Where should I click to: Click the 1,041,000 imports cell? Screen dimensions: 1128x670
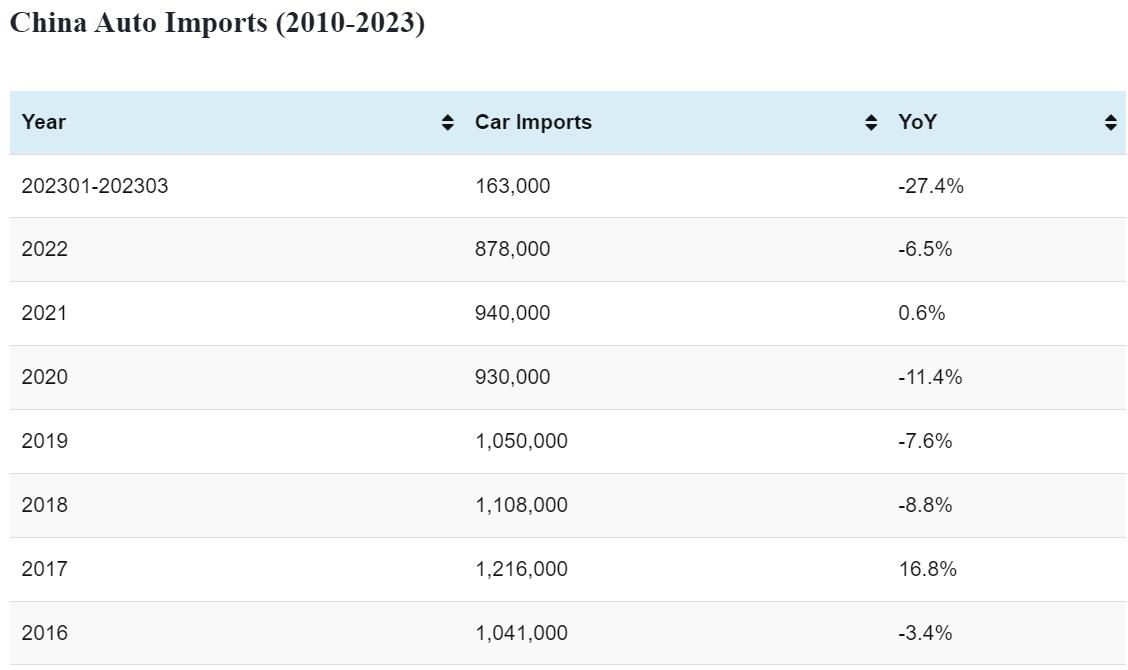pos(521,633)
